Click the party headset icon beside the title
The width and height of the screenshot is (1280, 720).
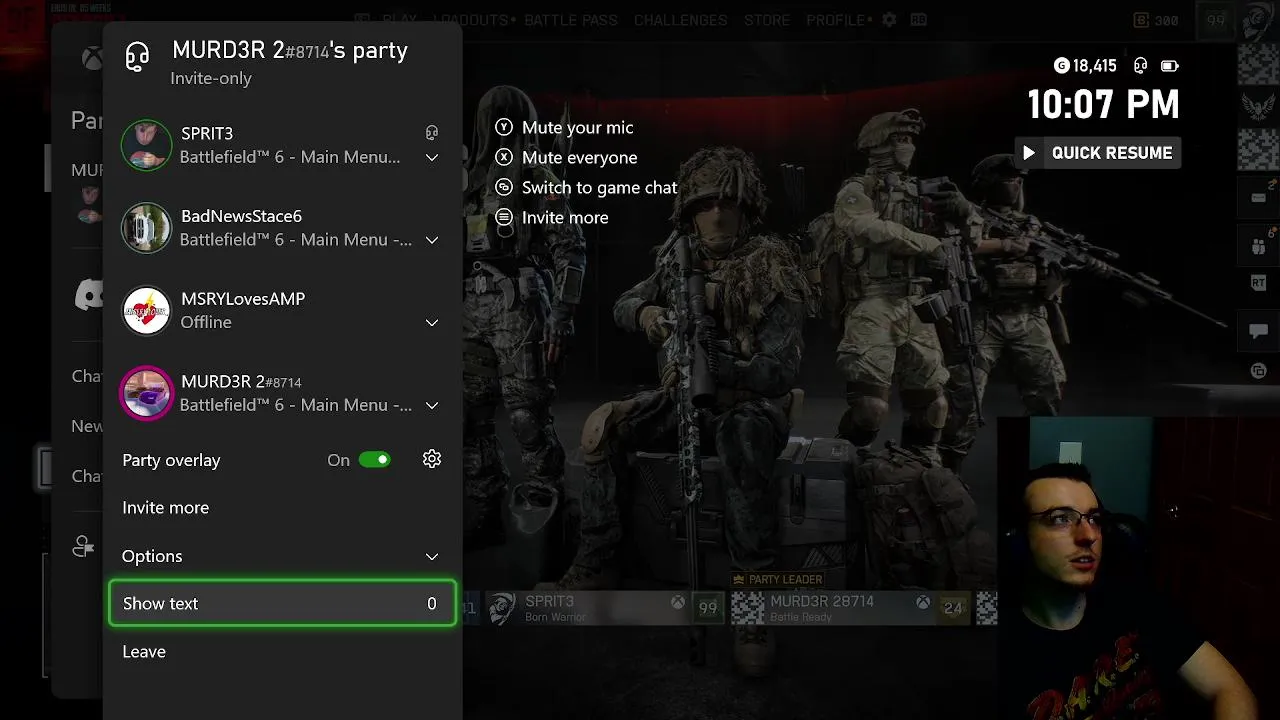pos(137,56)
